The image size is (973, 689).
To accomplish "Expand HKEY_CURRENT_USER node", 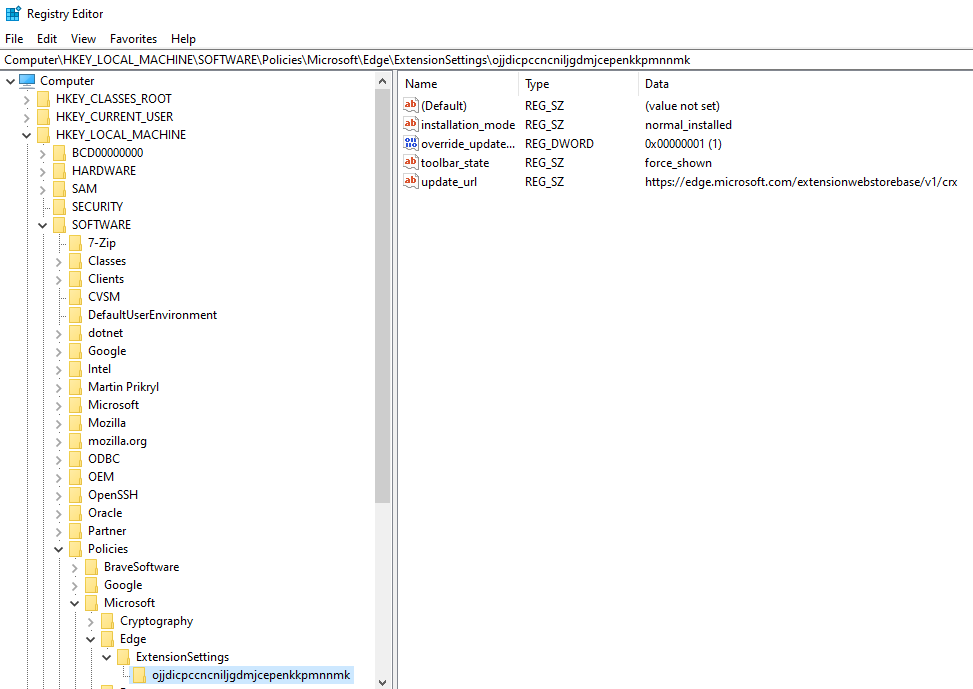I will [26, 117].
